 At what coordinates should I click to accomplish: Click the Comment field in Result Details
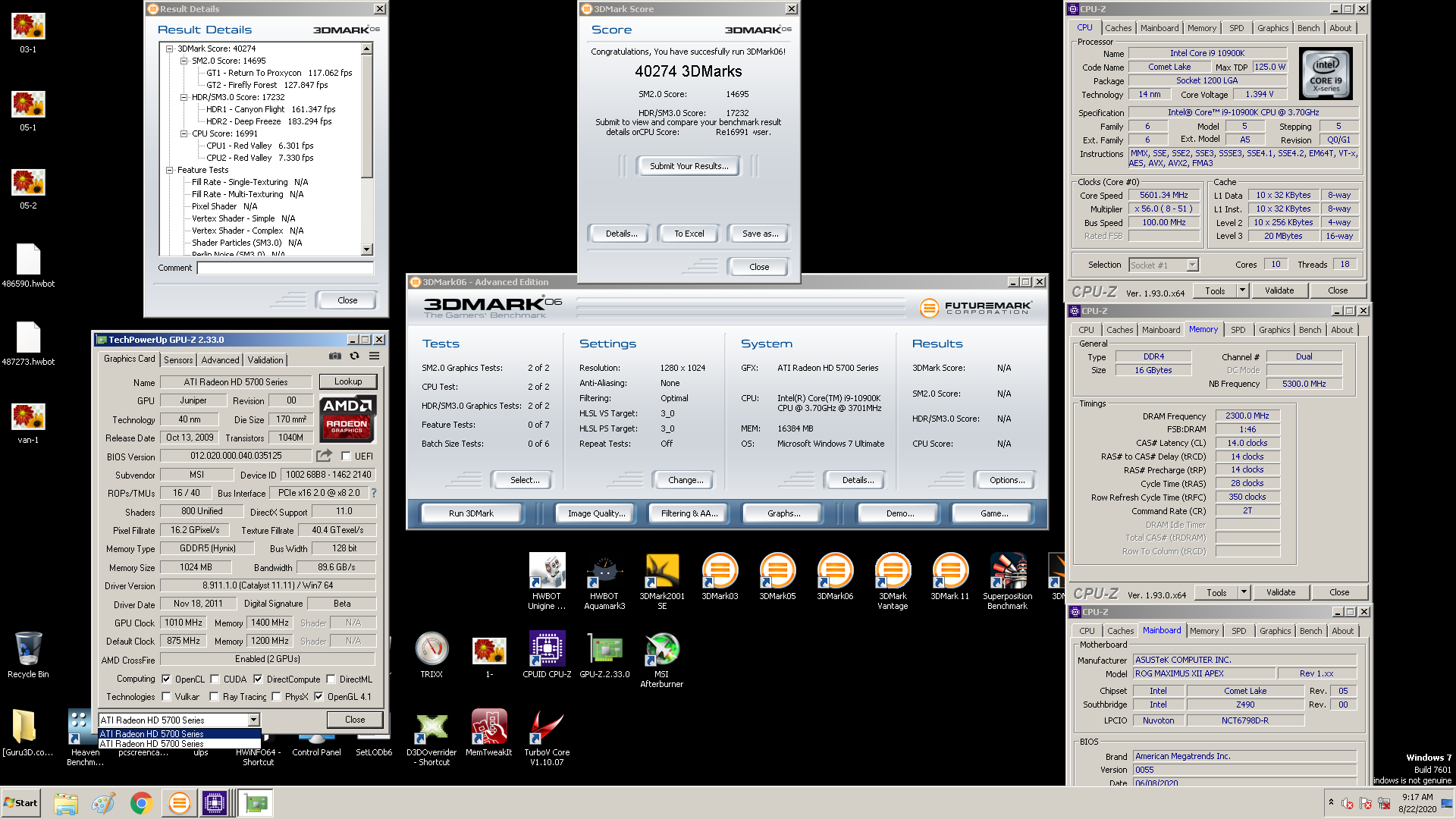tap(285, 268)
